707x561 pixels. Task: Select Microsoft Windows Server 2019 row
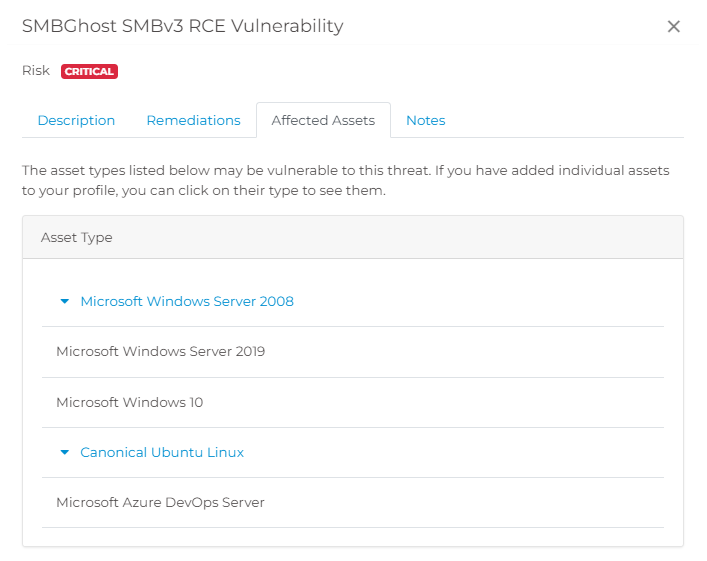353,352
